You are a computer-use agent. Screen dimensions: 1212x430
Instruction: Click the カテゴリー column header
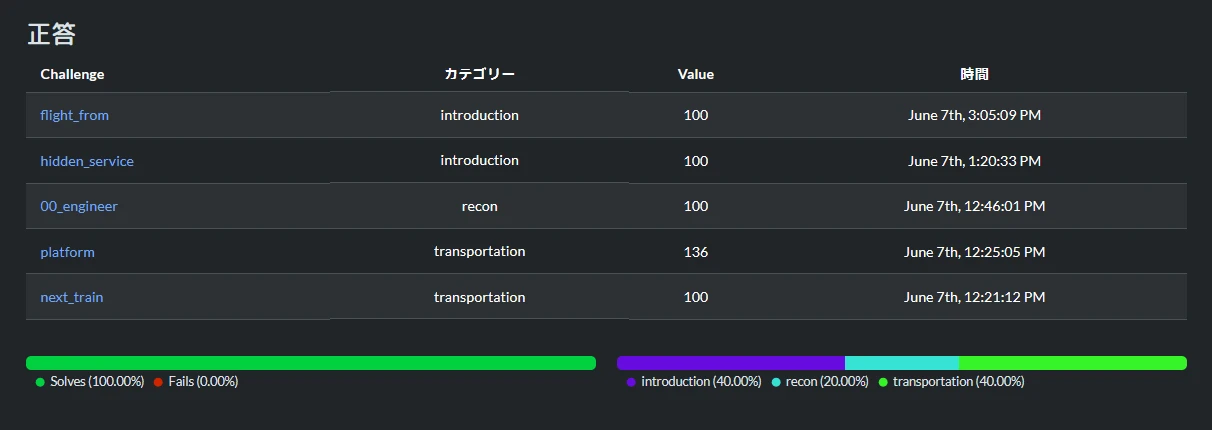point(480,74)
